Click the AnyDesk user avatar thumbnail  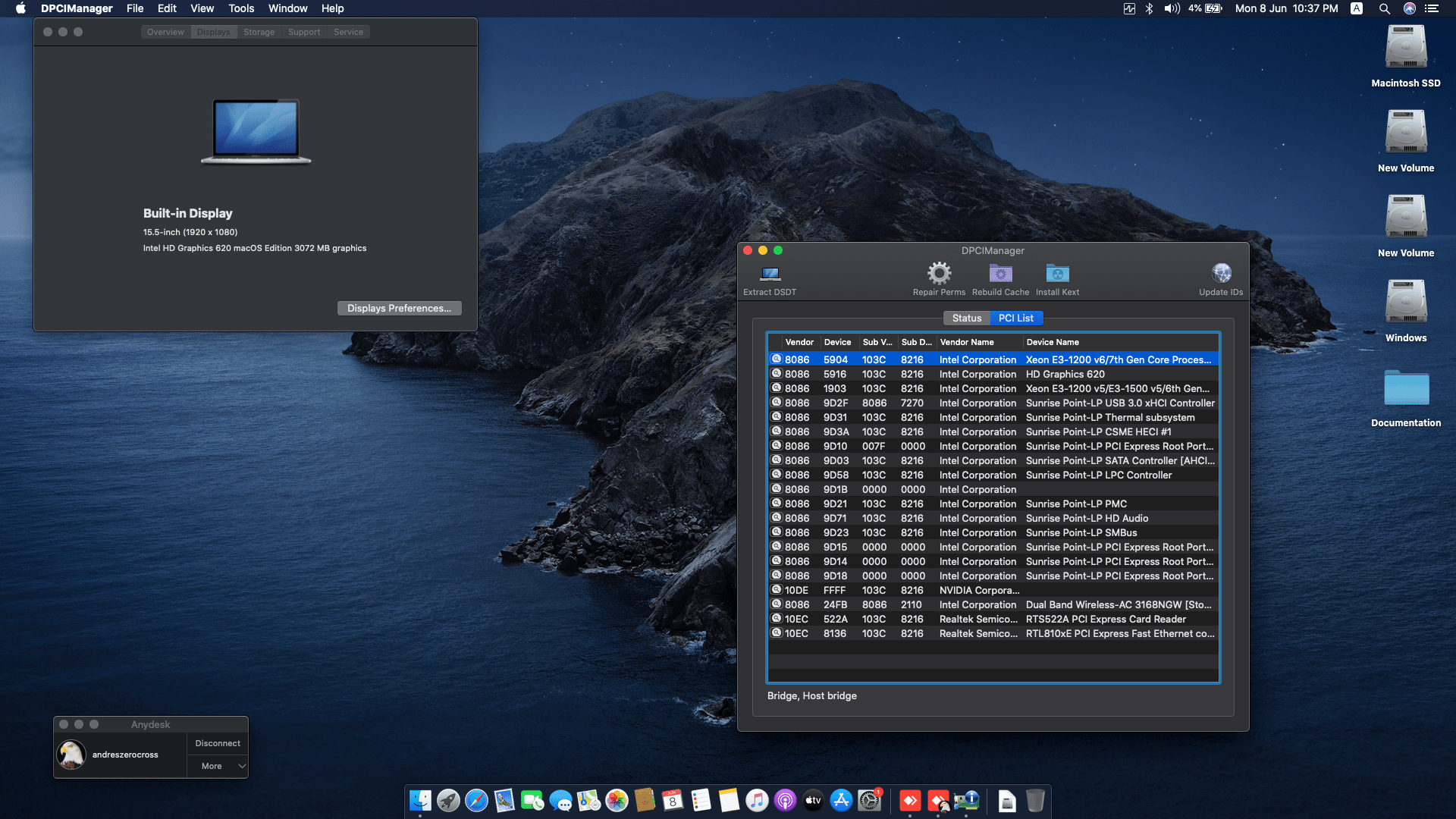pyautogui.click(x=71, y=755)
